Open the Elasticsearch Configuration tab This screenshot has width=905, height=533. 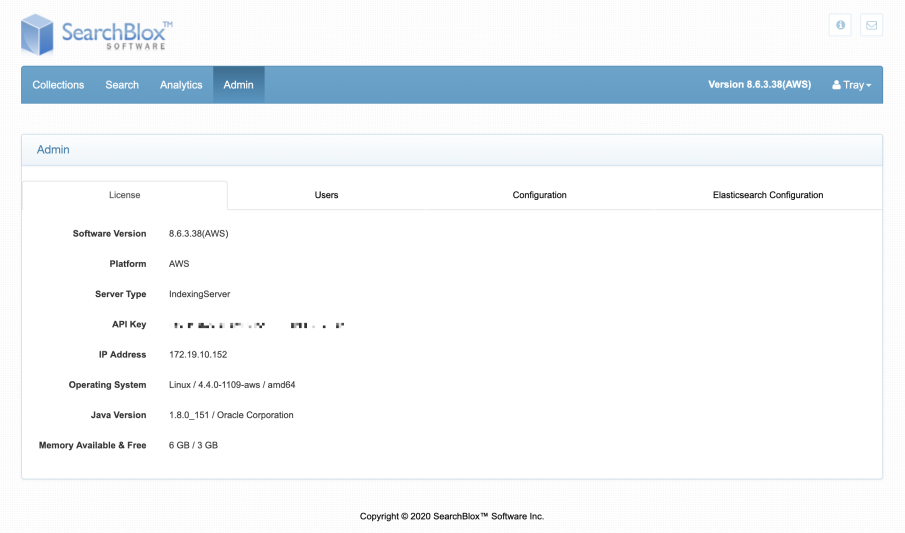(767, 195)
